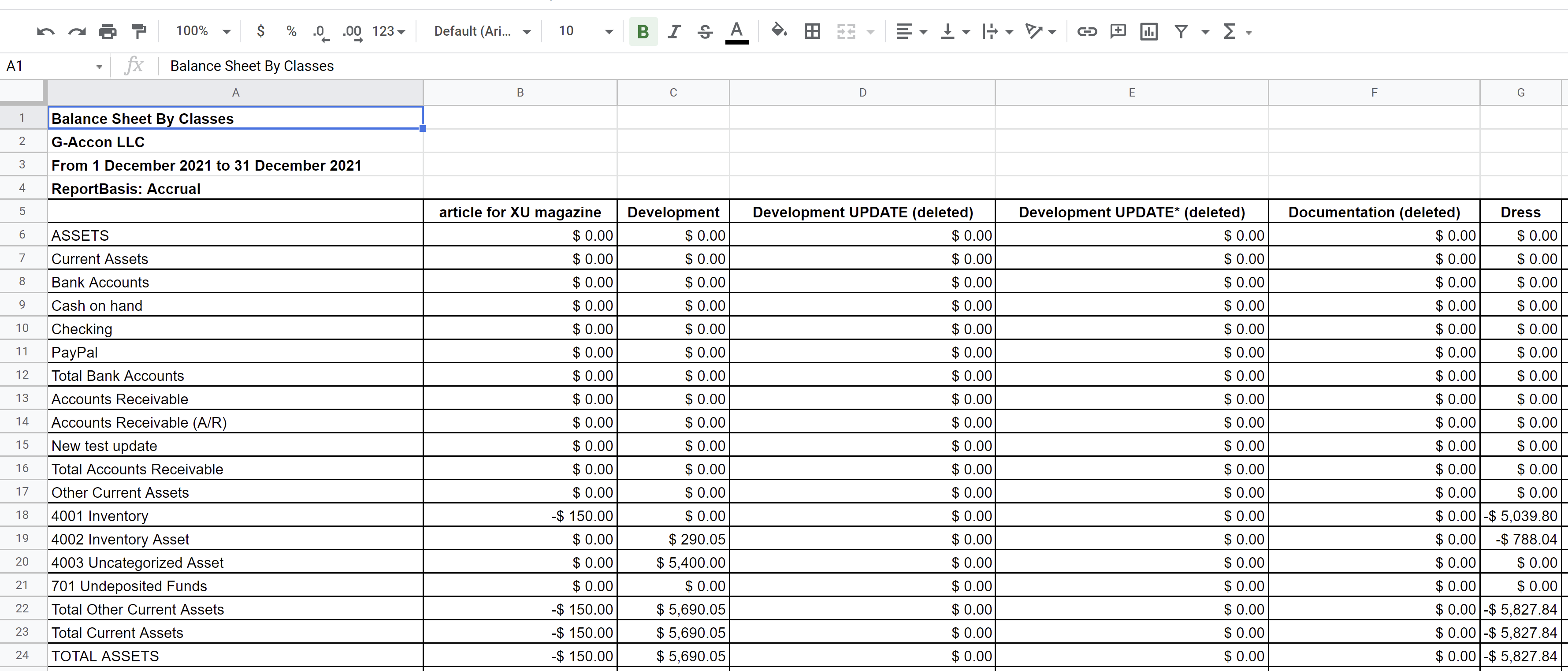Screen dimensions: 1568x671
Task: Click 'Development UPDATE (deleted)' header cell
Action: (x=862, y=212)
